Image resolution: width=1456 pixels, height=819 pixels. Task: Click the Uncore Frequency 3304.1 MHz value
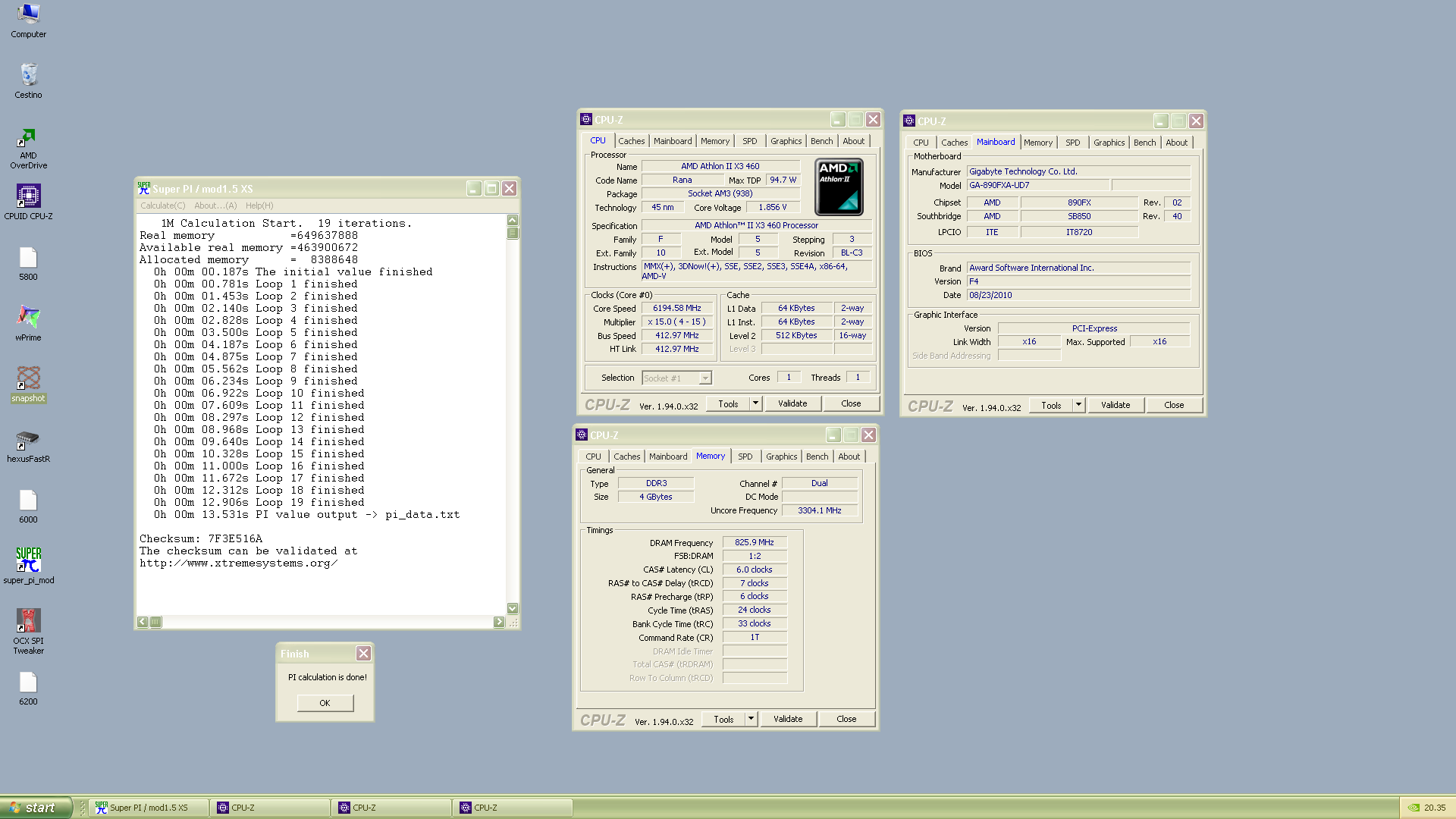point(820,510)
